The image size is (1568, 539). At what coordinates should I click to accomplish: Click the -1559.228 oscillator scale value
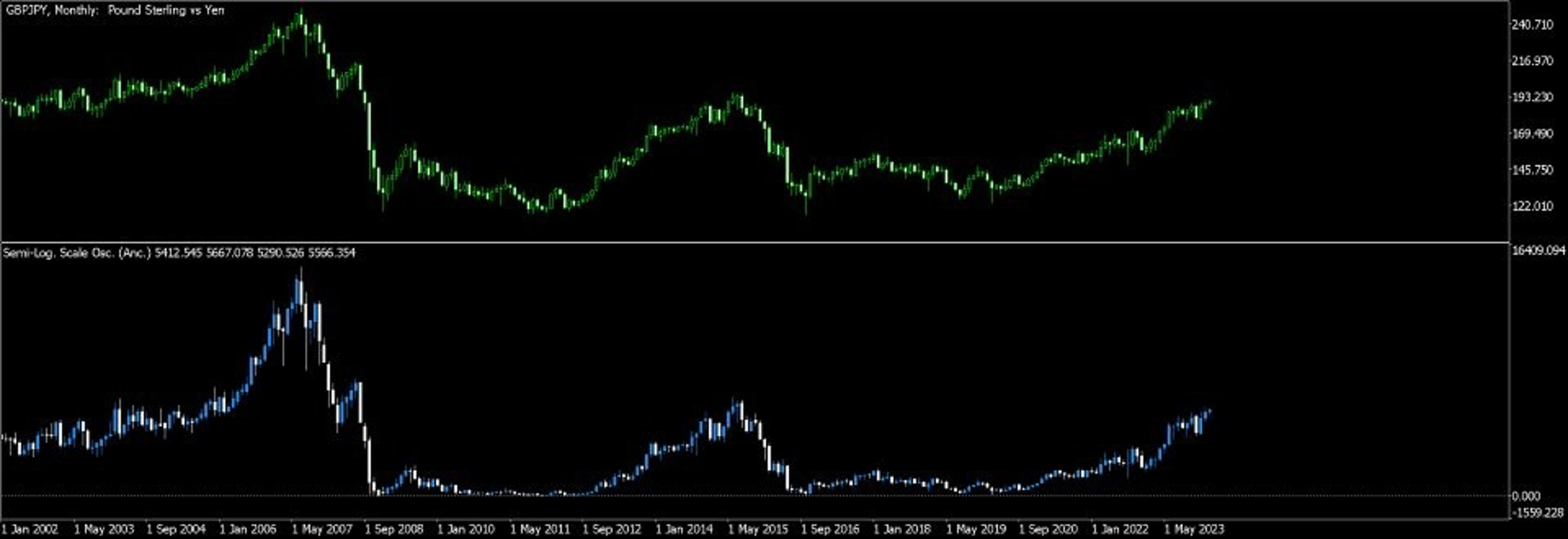pyautogui.click(x=1537, y=513)
